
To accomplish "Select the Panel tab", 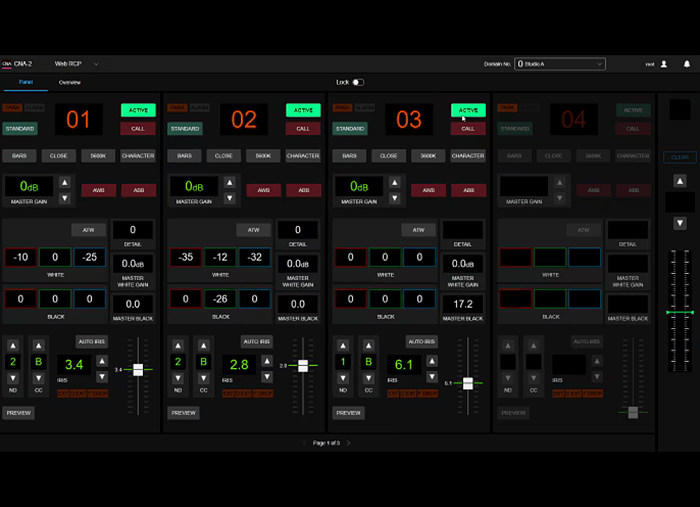I will click(26, 82).
